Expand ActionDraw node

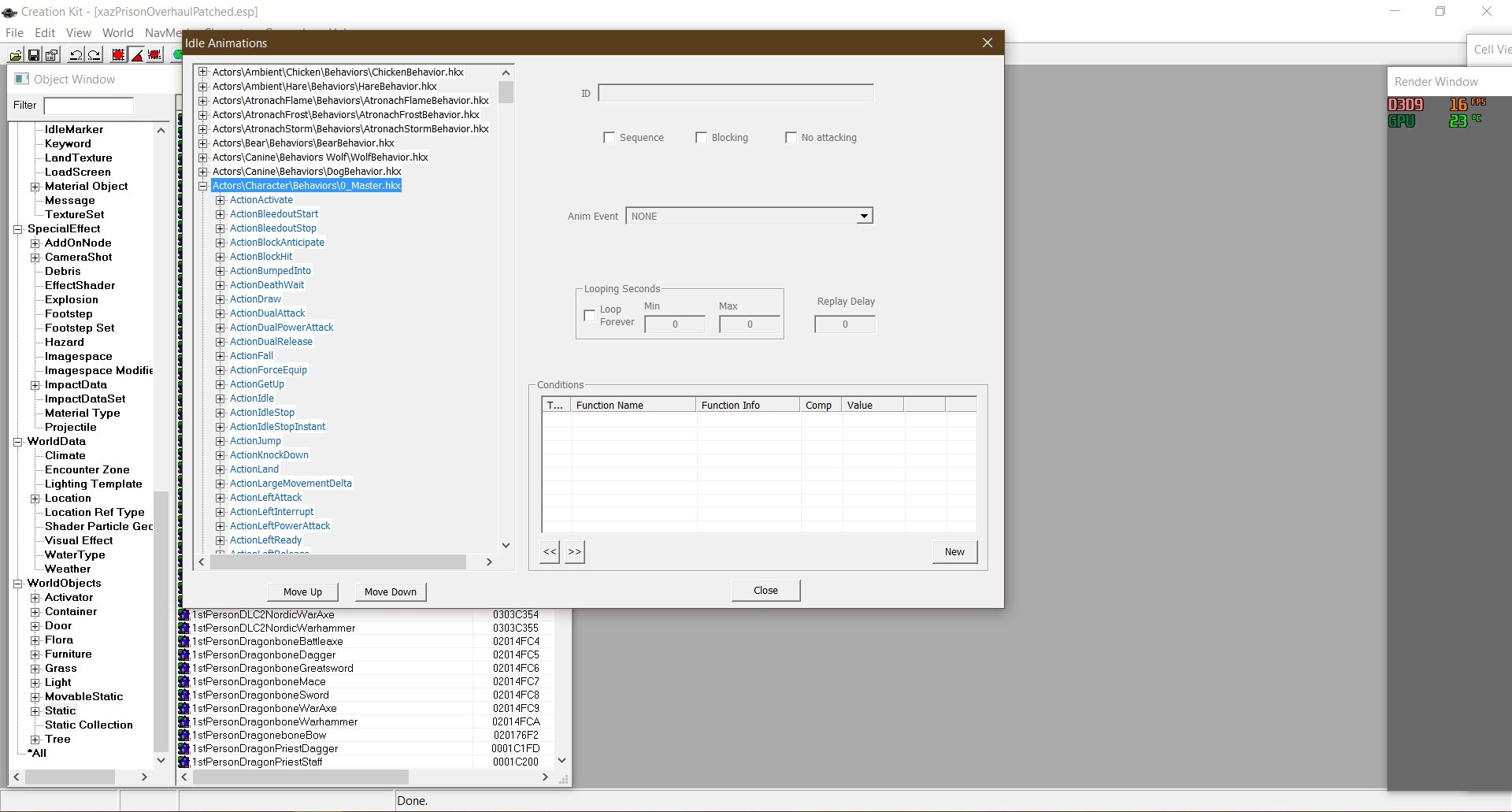(x=220, y=299)
